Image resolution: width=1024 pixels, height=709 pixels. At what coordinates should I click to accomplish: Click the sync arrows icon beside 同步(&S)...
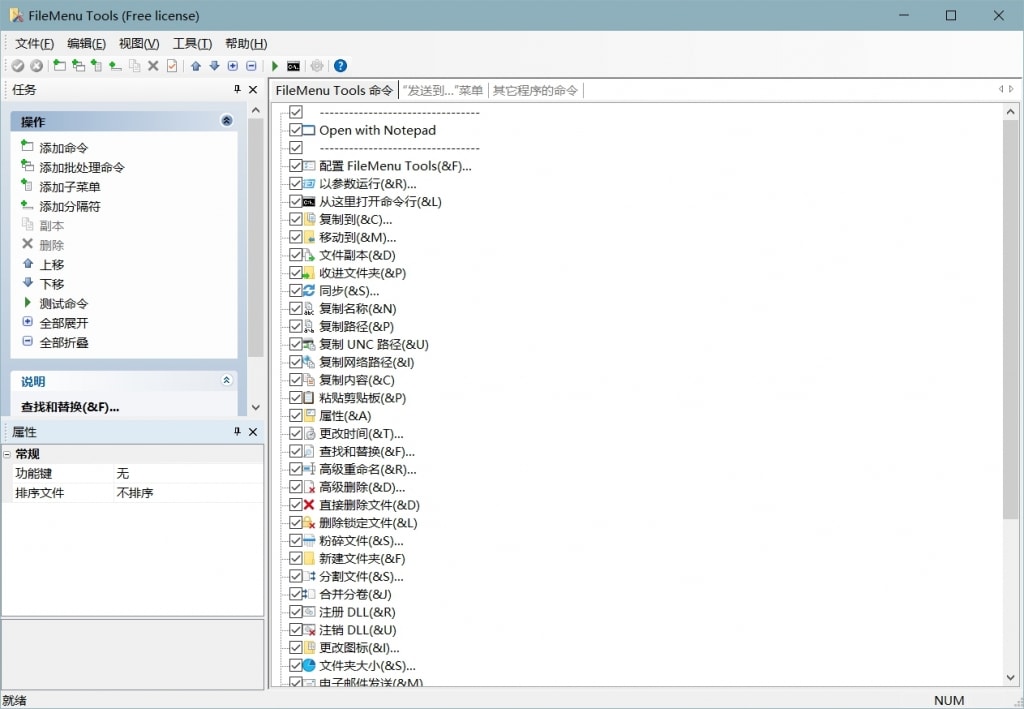[309, 291]
